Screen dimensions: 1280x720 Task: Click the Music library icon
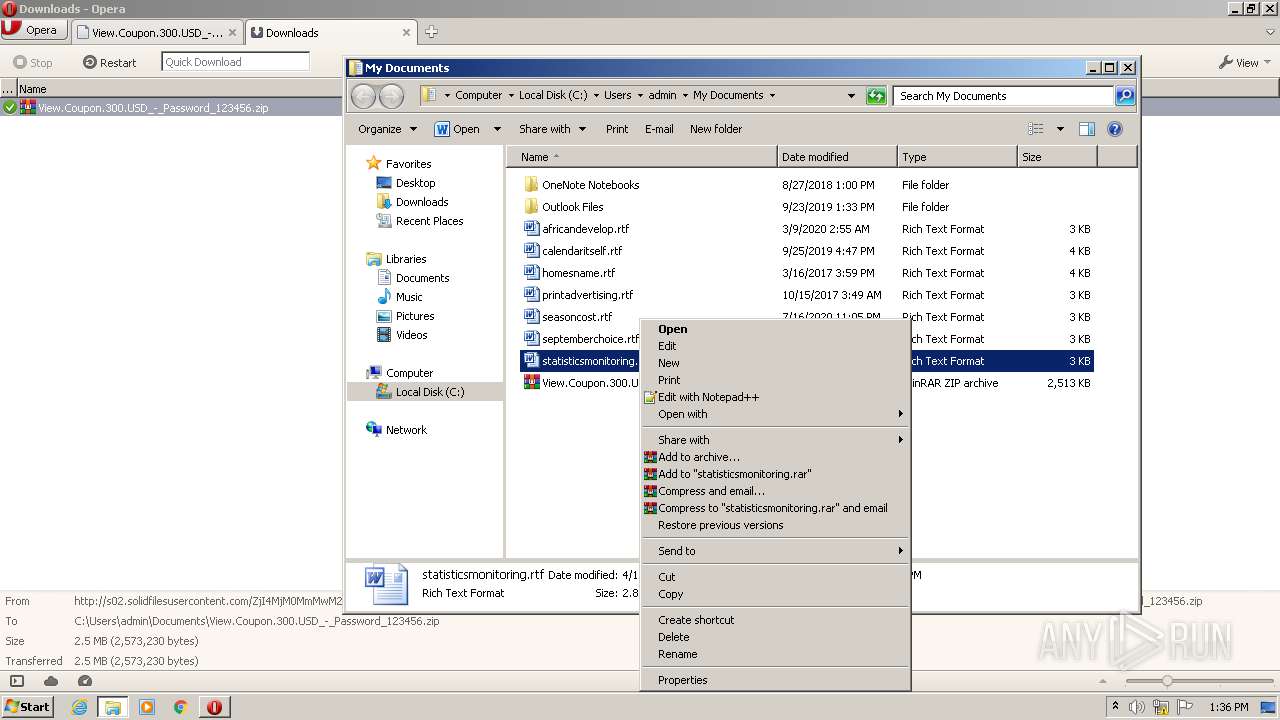point(384,297)
